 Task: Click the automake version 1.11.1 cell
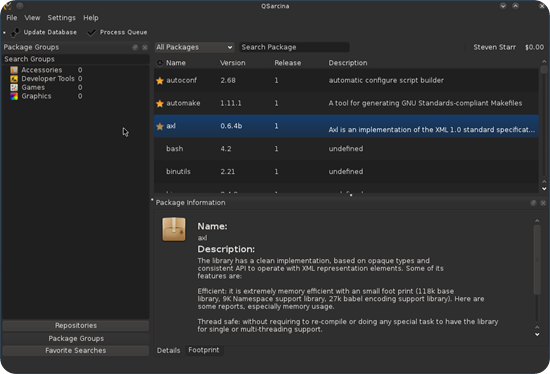pyautogui.click(x=231, y=103)
